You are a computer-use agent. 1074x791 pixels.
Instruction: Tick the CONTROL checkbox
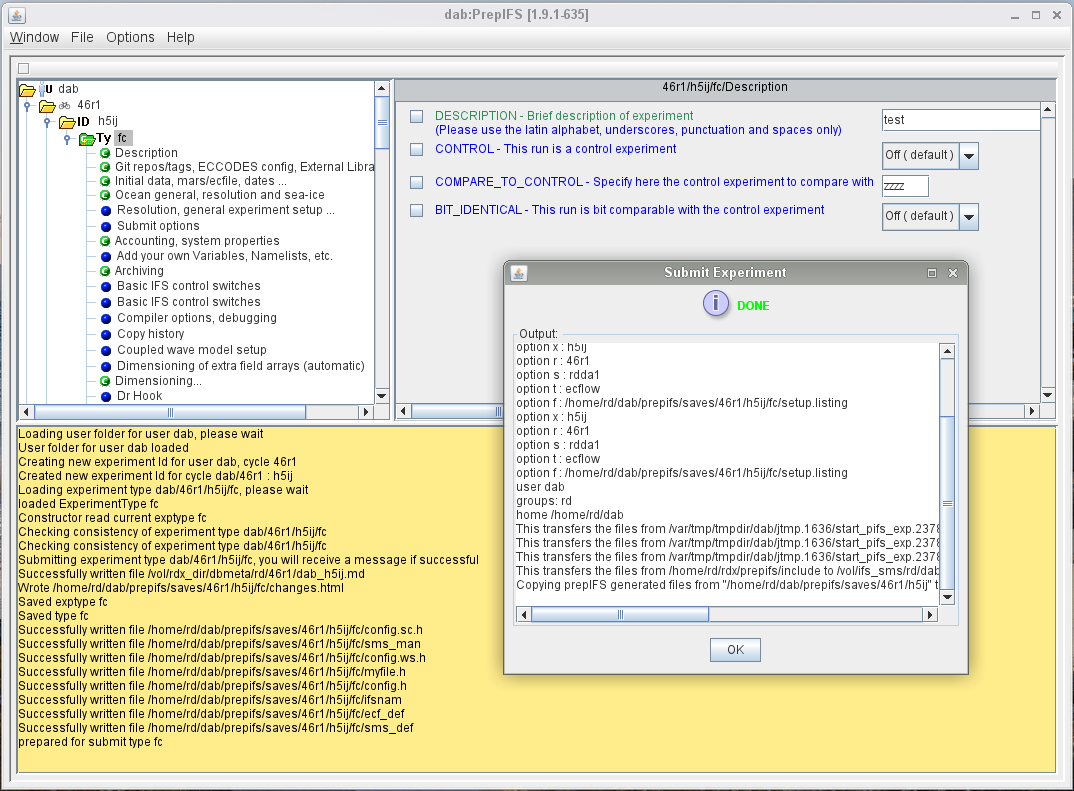point(416,149)
